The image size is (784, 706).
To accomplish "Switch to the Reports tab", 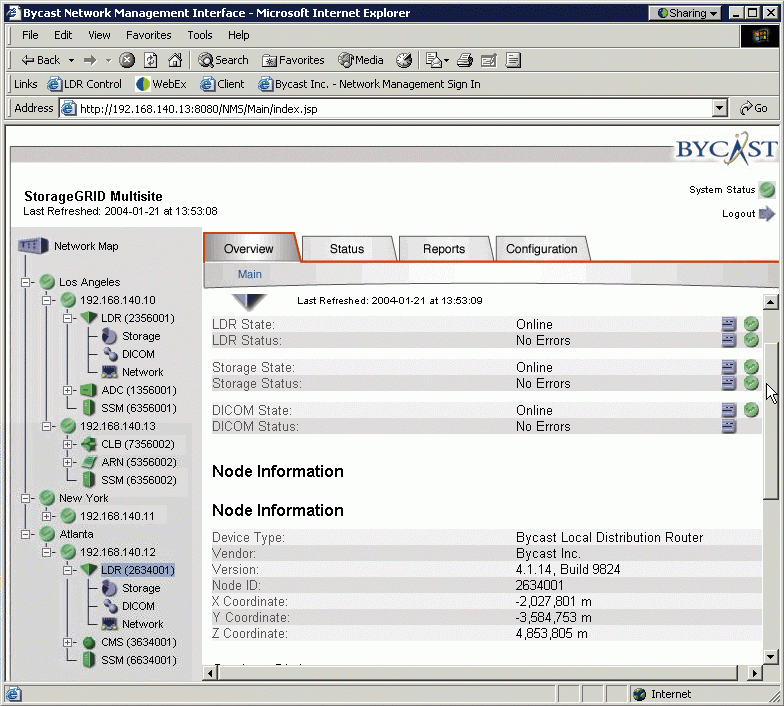I will (444, 248).
